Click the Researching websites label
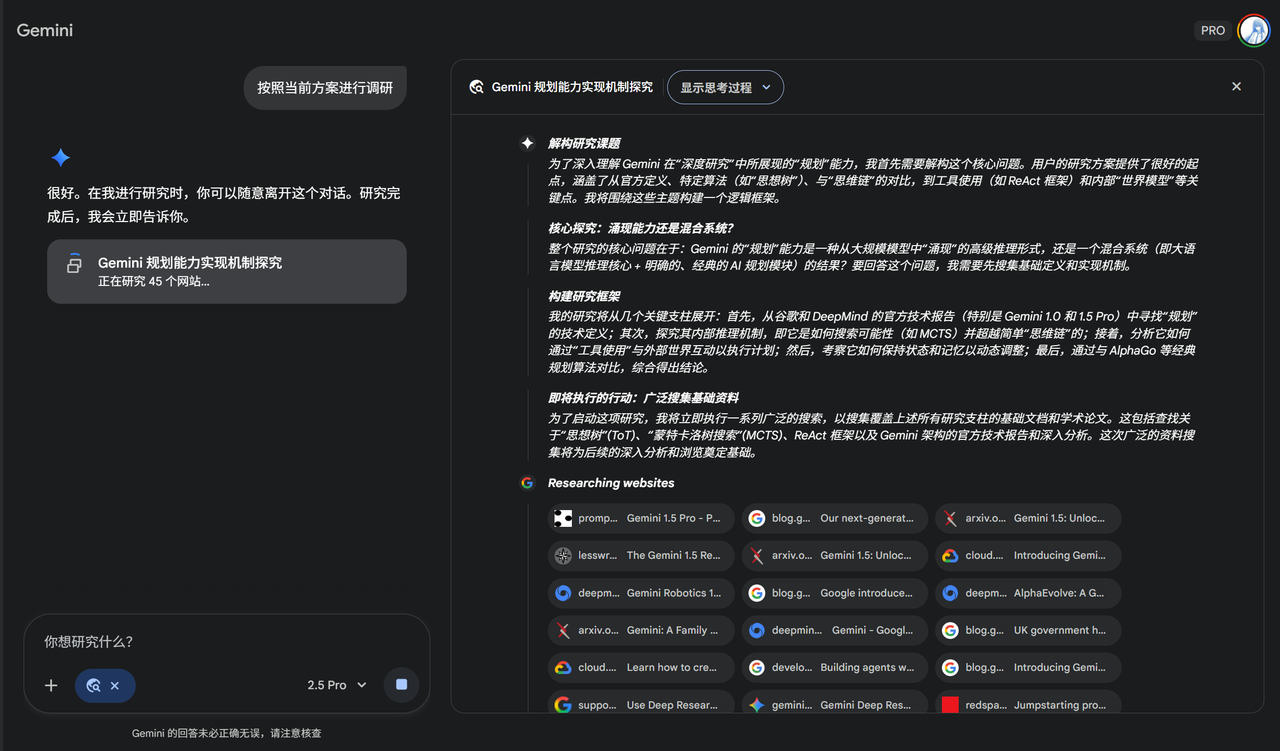This screenshot has width=1280, height=751. pyautogui.click(x=611, y=483)
